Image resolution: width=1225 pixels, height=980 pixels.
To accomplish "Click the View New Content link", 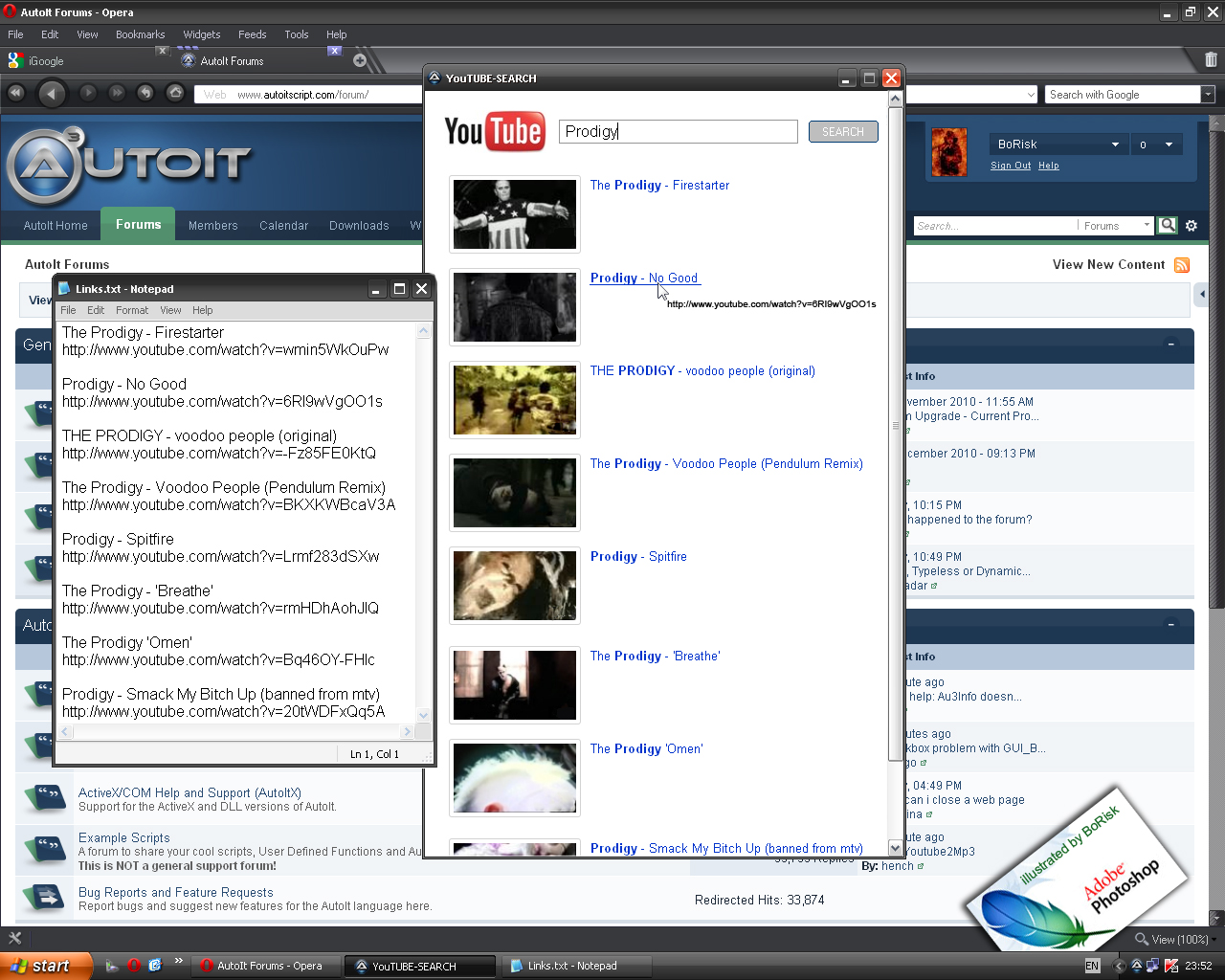I will [x=1108, y=265].
